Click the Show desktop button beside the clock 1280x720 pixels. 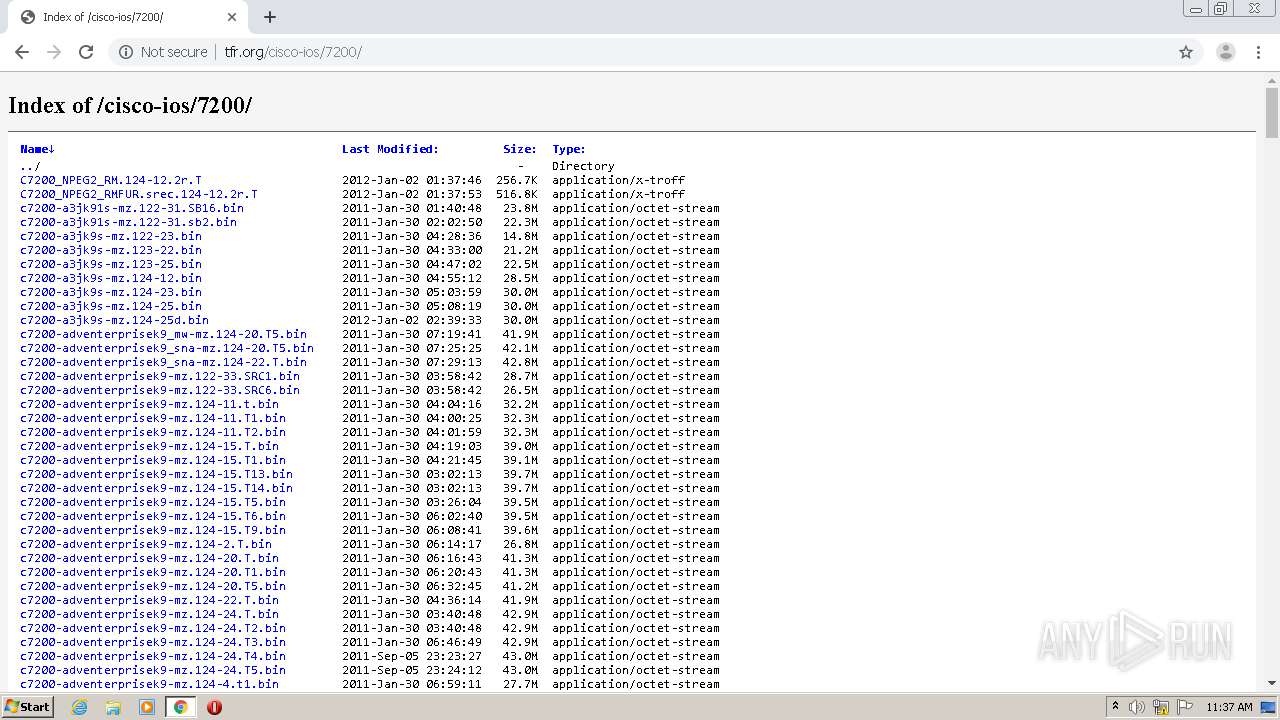[1270, 707]
